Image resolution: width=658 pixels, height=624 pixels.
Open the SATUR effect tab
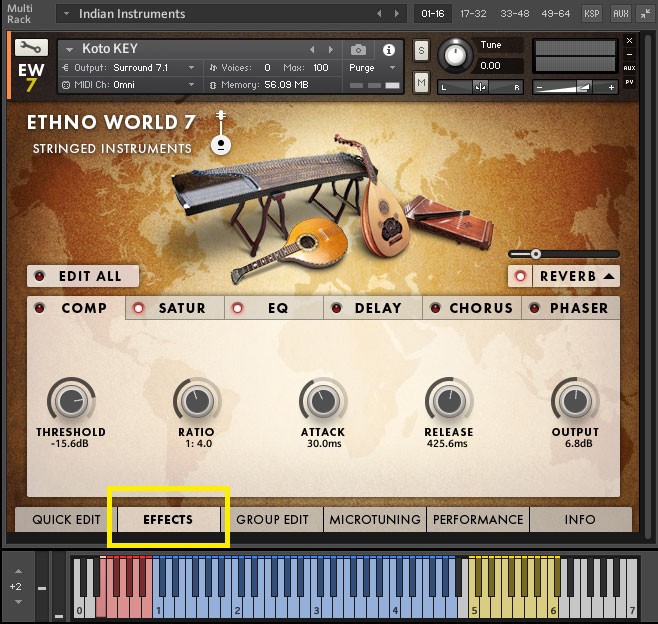pos(182,308)
